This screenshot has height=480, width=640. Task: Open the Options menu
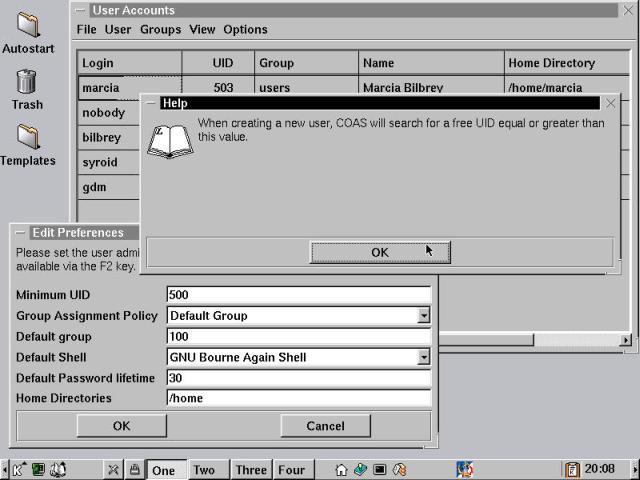click(x=245, y=30)
